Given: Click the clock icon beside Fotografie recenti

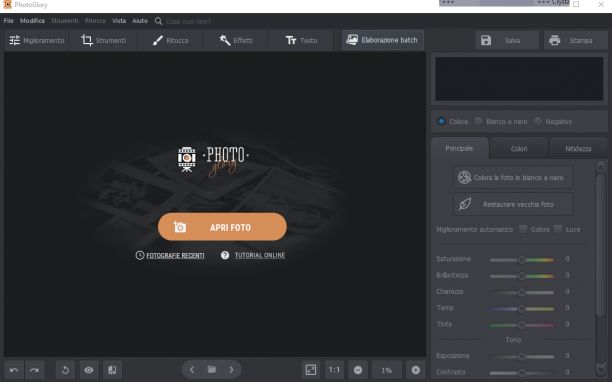Looking at the screenshot, I should [x=140, y=255].
